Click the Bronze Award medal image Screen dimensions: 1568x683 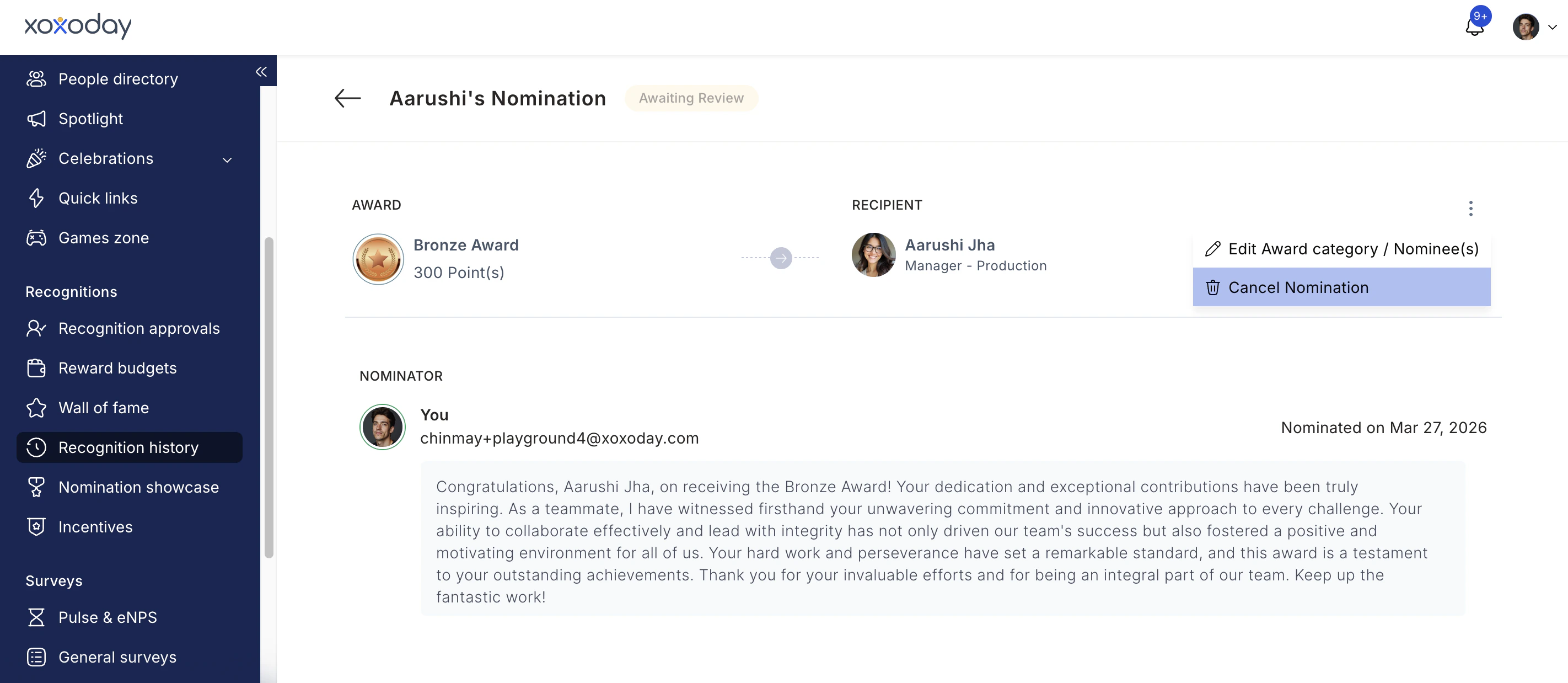378,259
